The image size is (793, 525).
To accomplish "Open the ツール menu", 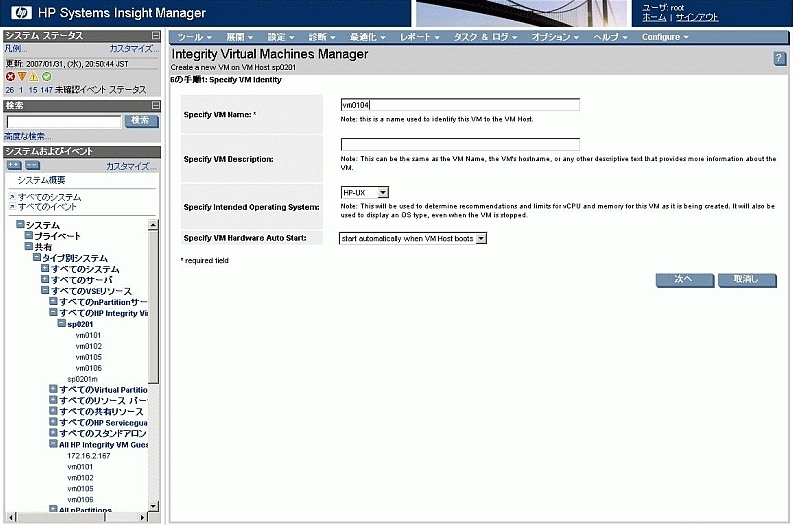I will pos(194,37).
